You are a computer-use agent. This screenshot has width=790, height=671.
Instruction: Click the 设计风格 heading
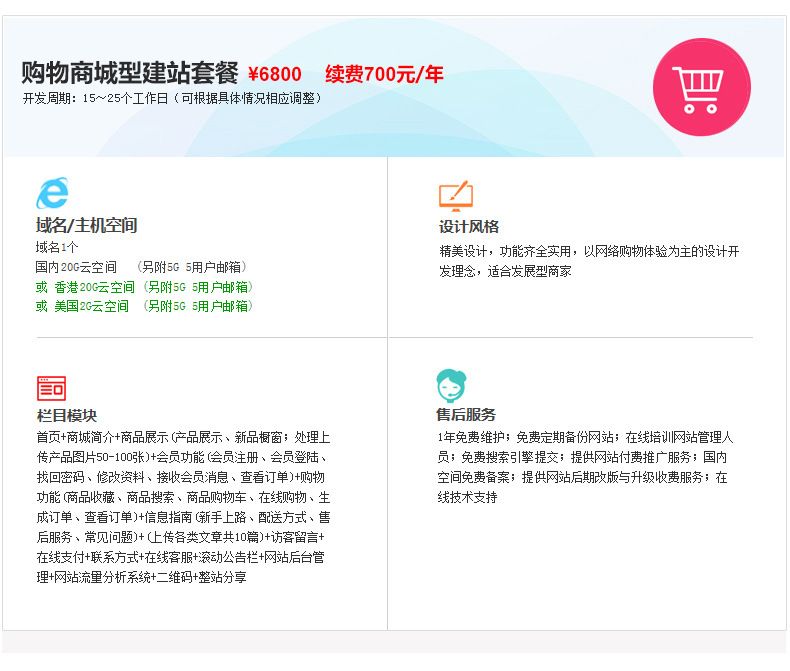pos(468,226)
